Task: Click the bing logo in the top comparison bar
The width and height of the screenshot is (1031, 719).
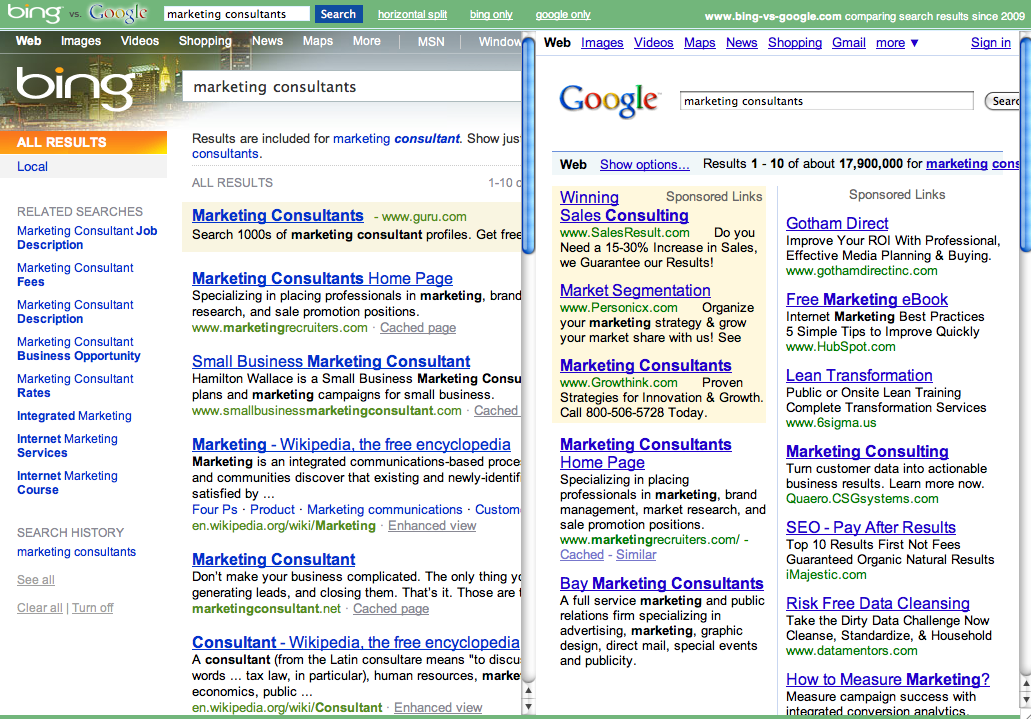Action: click(x=34, y=14)
